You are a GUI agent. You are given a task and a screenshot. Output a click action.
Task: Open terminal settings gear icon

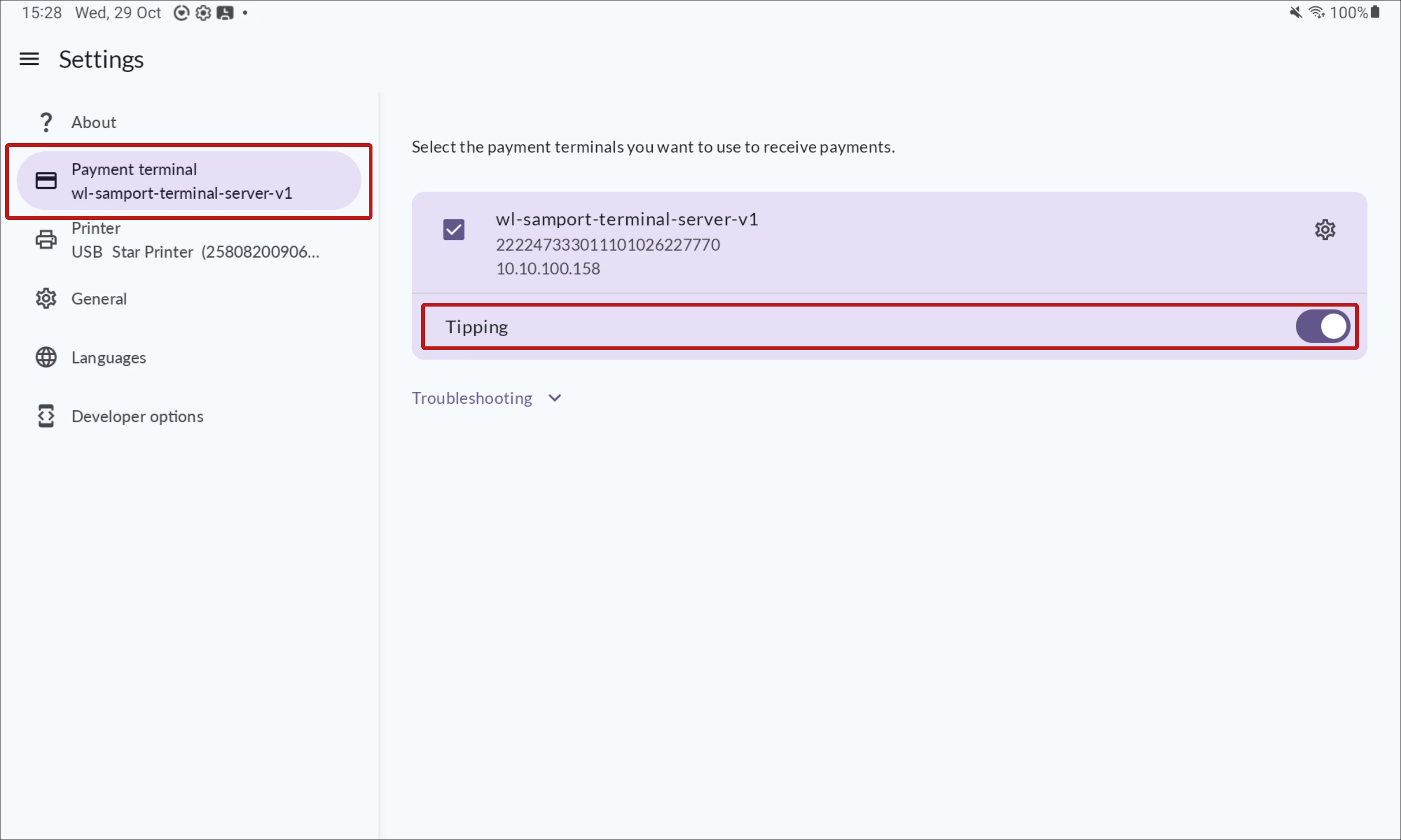tap(1325, 230)
